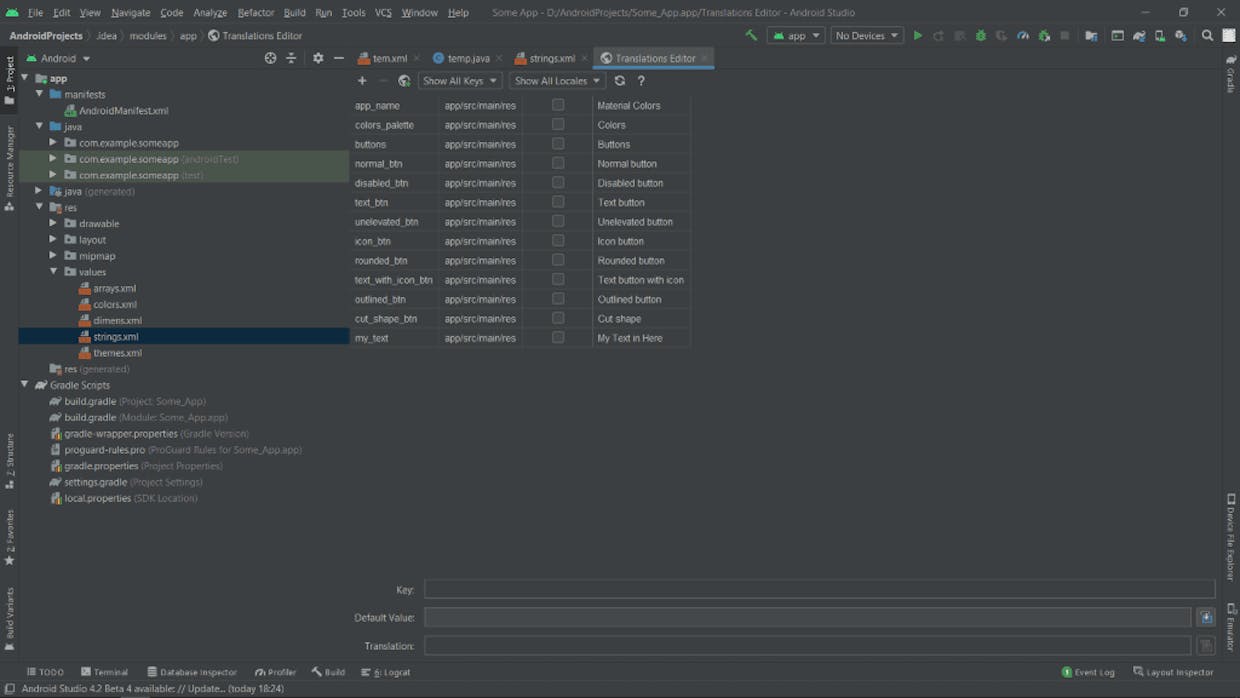The height and width of the screenshot is (698, 1240).
Task: Open Device File Explorer side tab
Action: click(1231, 537)
